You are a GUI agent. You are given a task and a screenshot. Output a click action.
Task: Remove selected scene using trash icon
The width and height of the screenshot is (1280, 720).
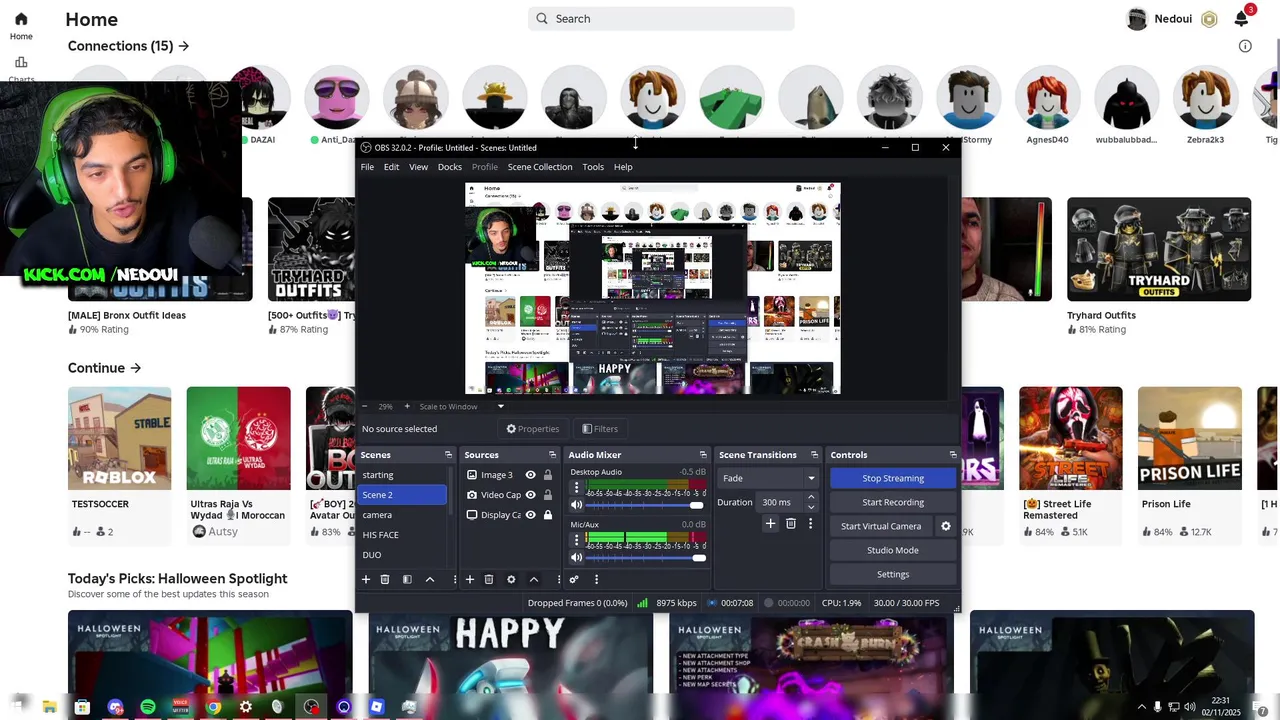pyautogui.click(x=385, y=579)
